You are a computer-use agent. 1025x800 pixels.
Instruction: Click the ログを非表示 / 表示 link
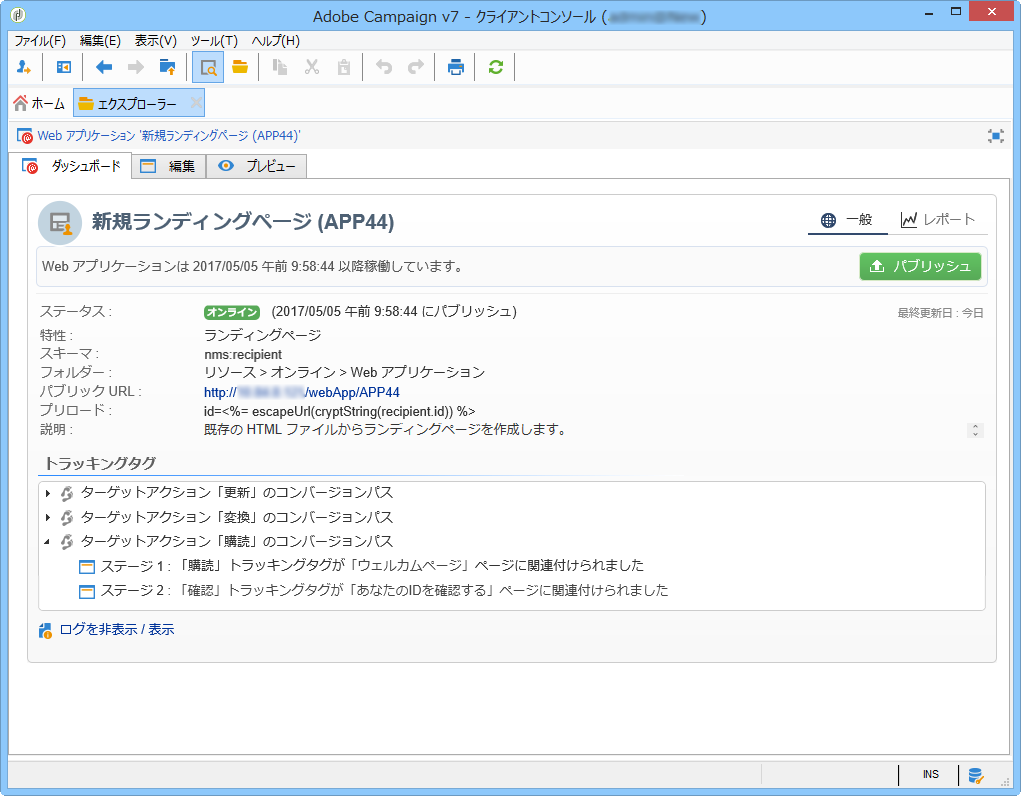pyautogui.click(x=117, y=630)
